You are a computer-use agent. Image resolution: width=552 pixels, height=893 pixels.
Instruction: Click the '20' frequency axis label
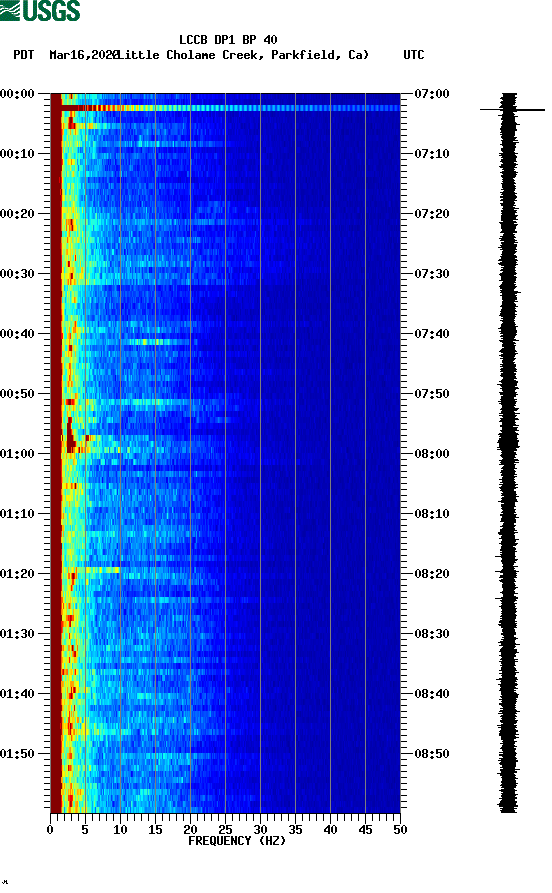click(190, 830)
